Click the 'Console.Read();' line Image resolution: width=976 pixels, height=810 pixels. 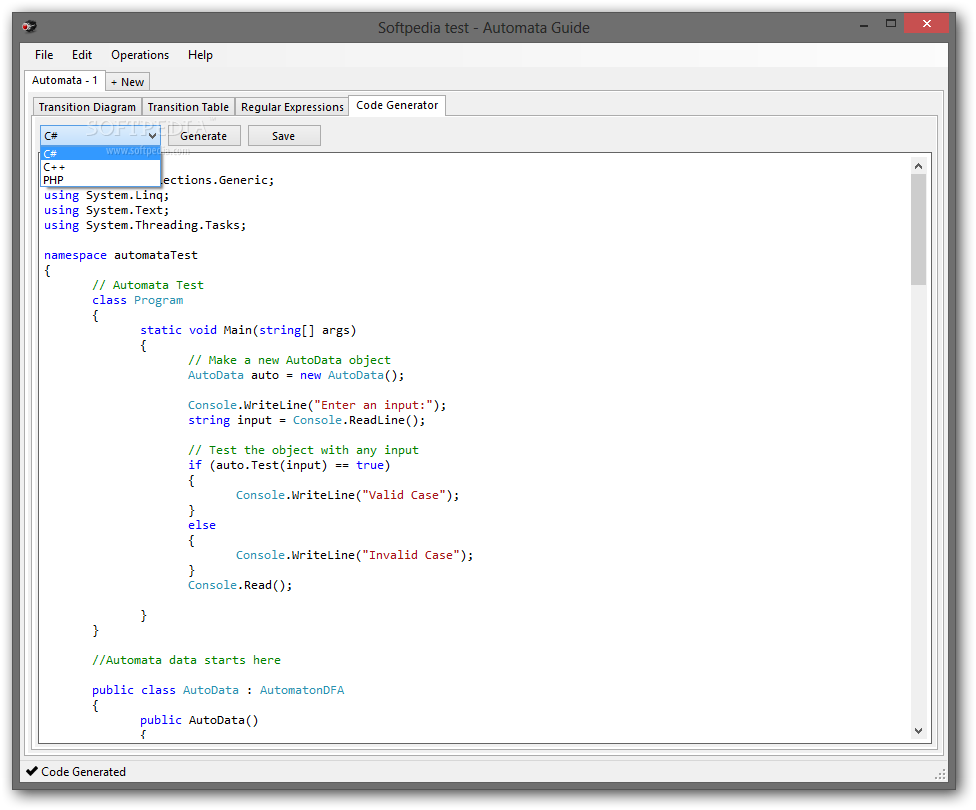click(x=240, y=585)
